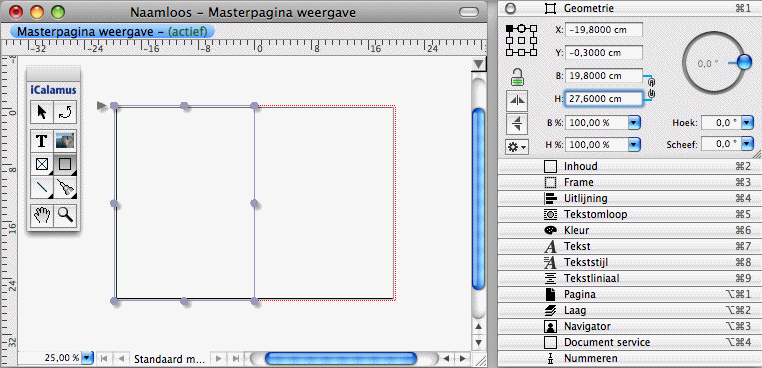The image size is (762, 368).
Task: Select the line drawing tool
Action: (42, 187)
